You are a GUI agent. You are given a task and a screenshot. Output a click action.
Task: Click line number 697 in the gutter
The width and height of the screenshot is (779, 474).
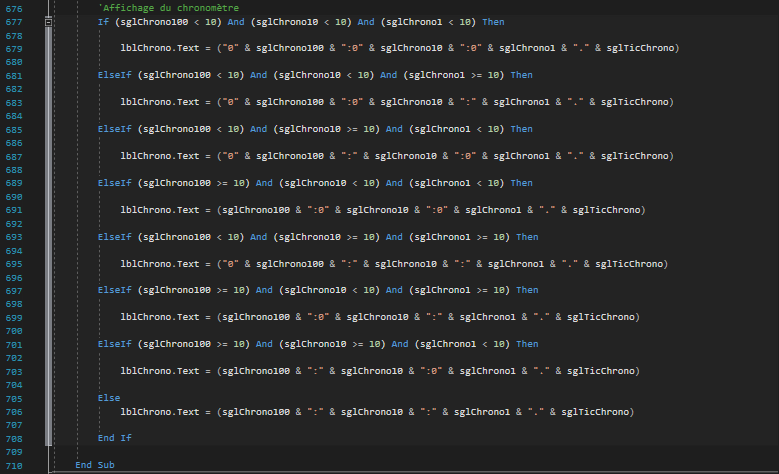tap(14, 291)
